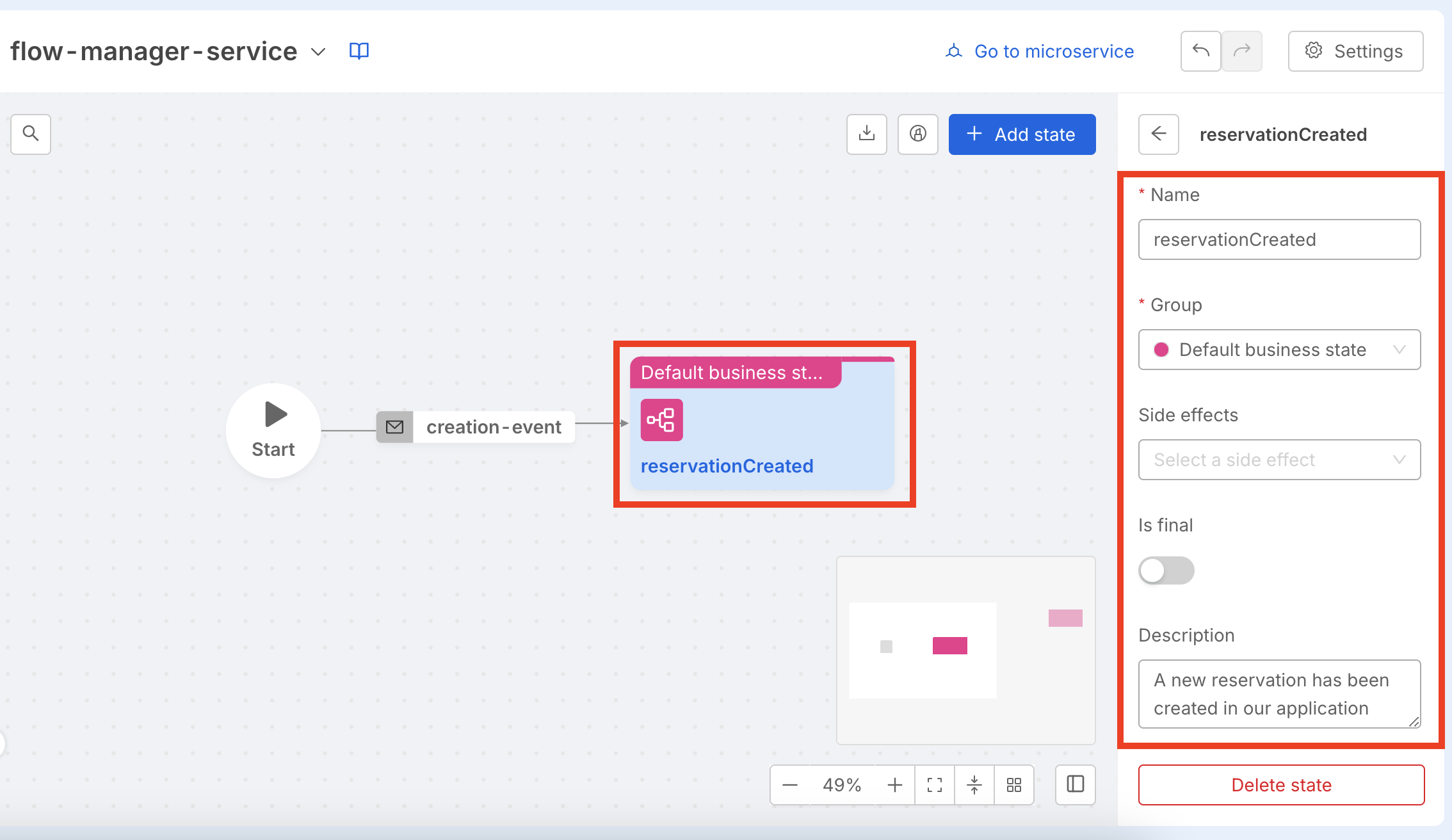
Task: Click the highlighter marker icon next to download
Action: pyautogui.click(x=918, y=134)
